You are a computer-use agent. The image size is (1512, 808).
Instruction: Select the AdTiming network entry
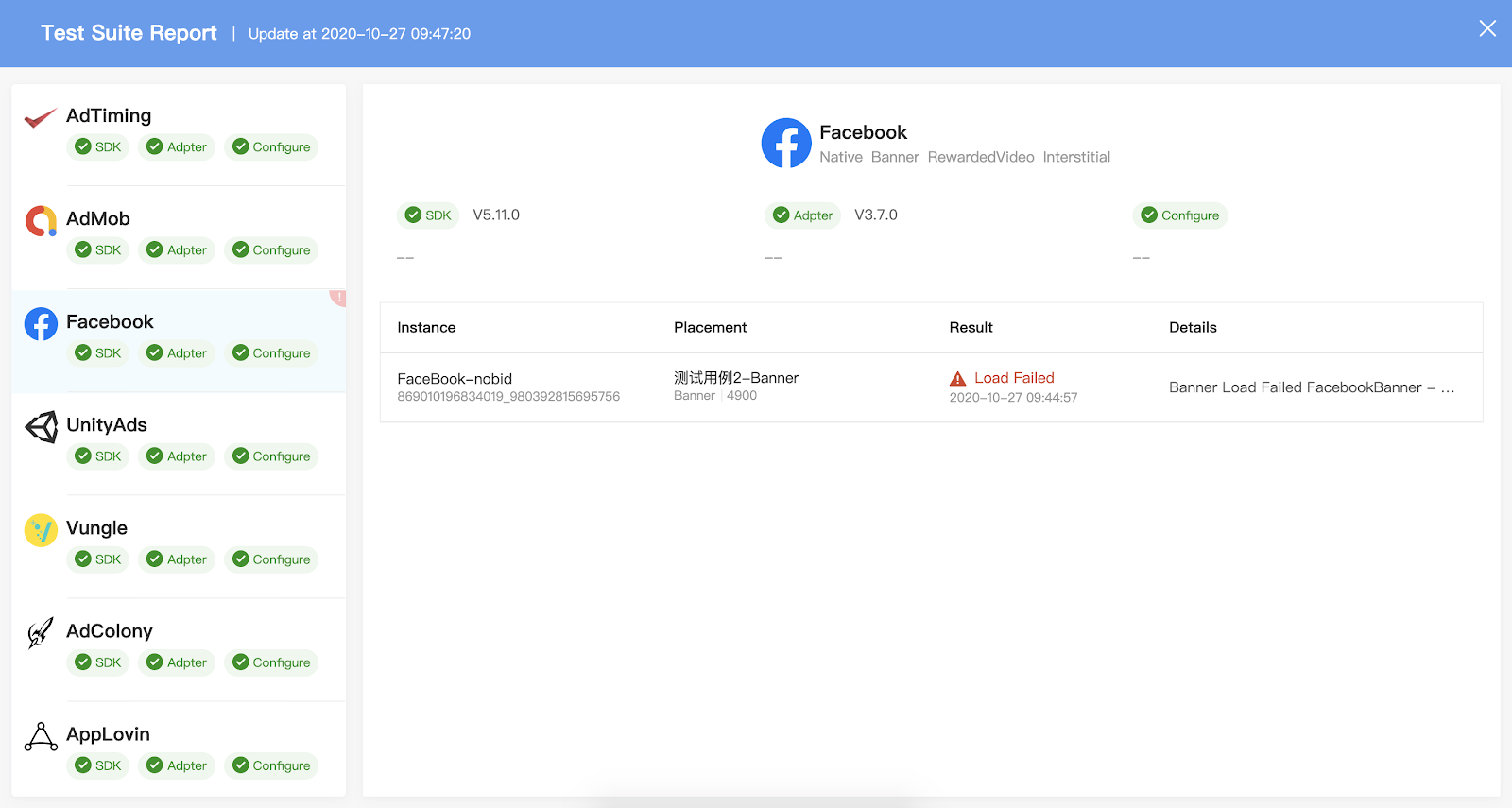(179, 135)
